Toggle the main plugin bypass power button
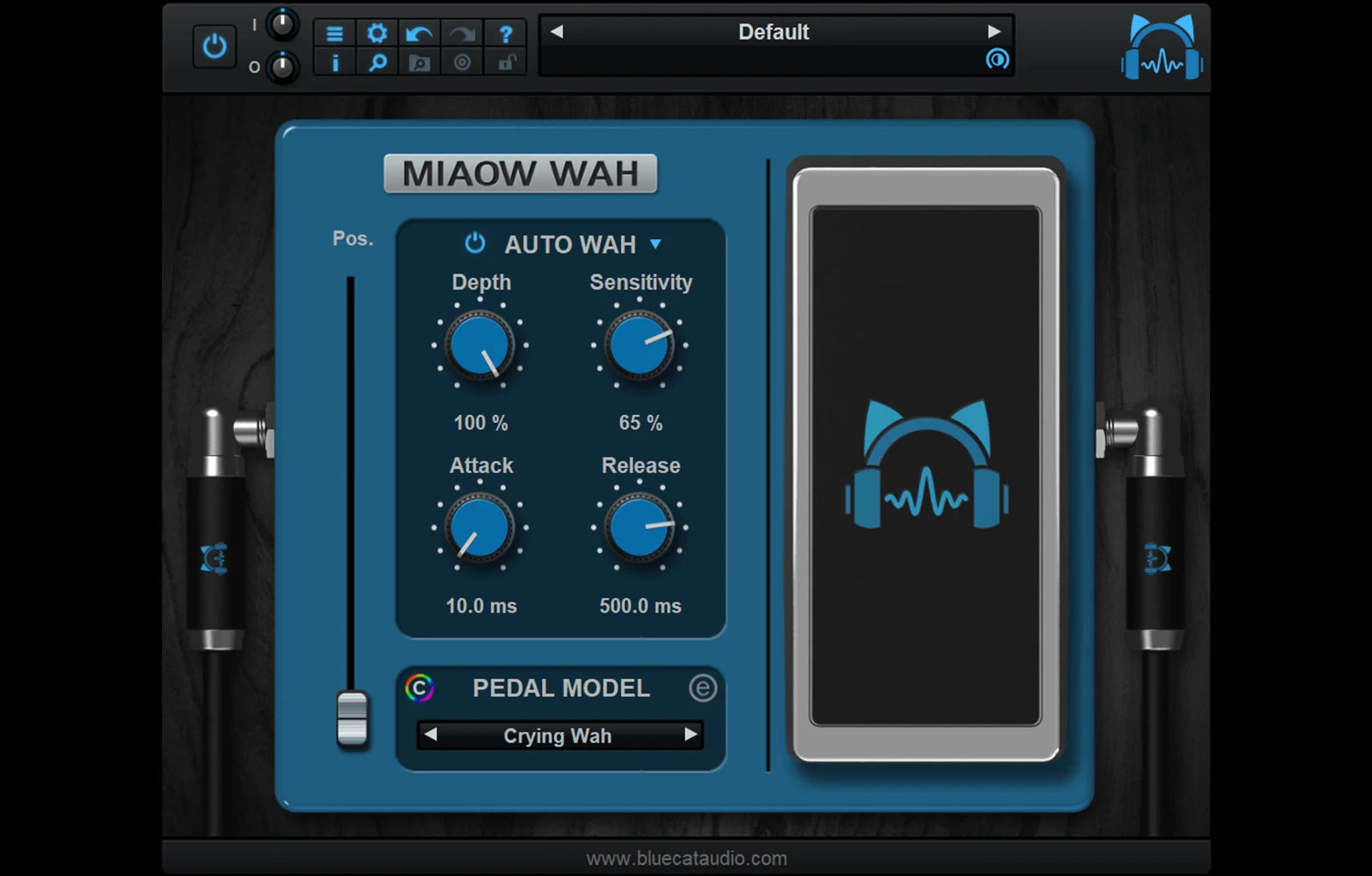 coord(214,46)
